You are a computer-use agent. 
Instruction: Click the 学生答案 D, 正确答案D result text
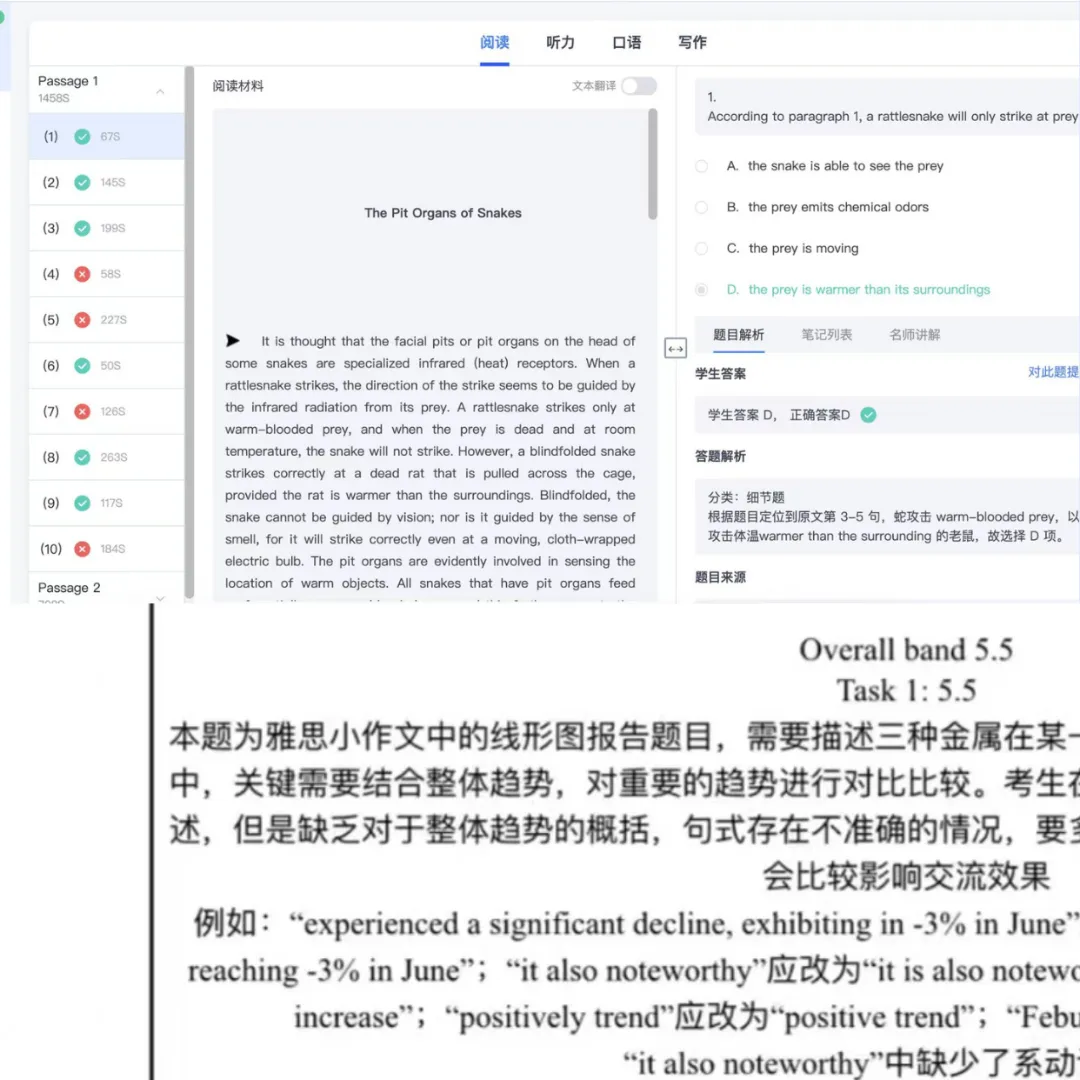(778, 415)
